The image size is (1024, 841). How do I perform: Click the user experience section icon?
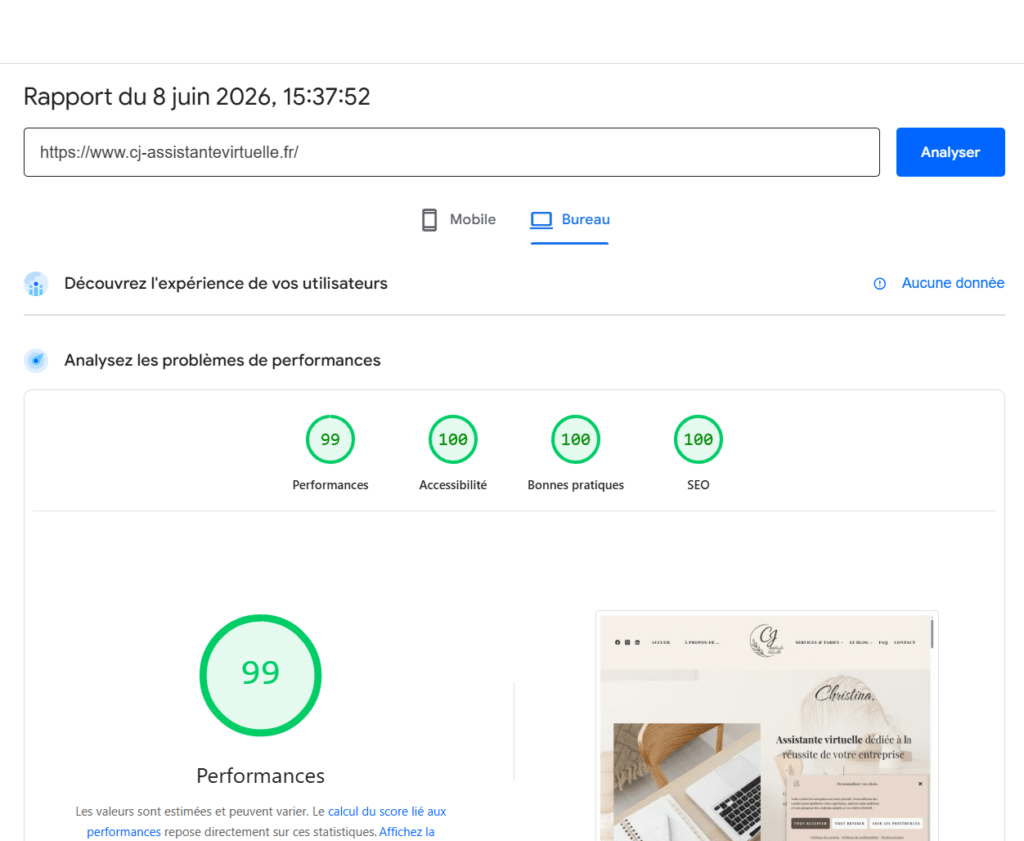(x=36, y=284)
